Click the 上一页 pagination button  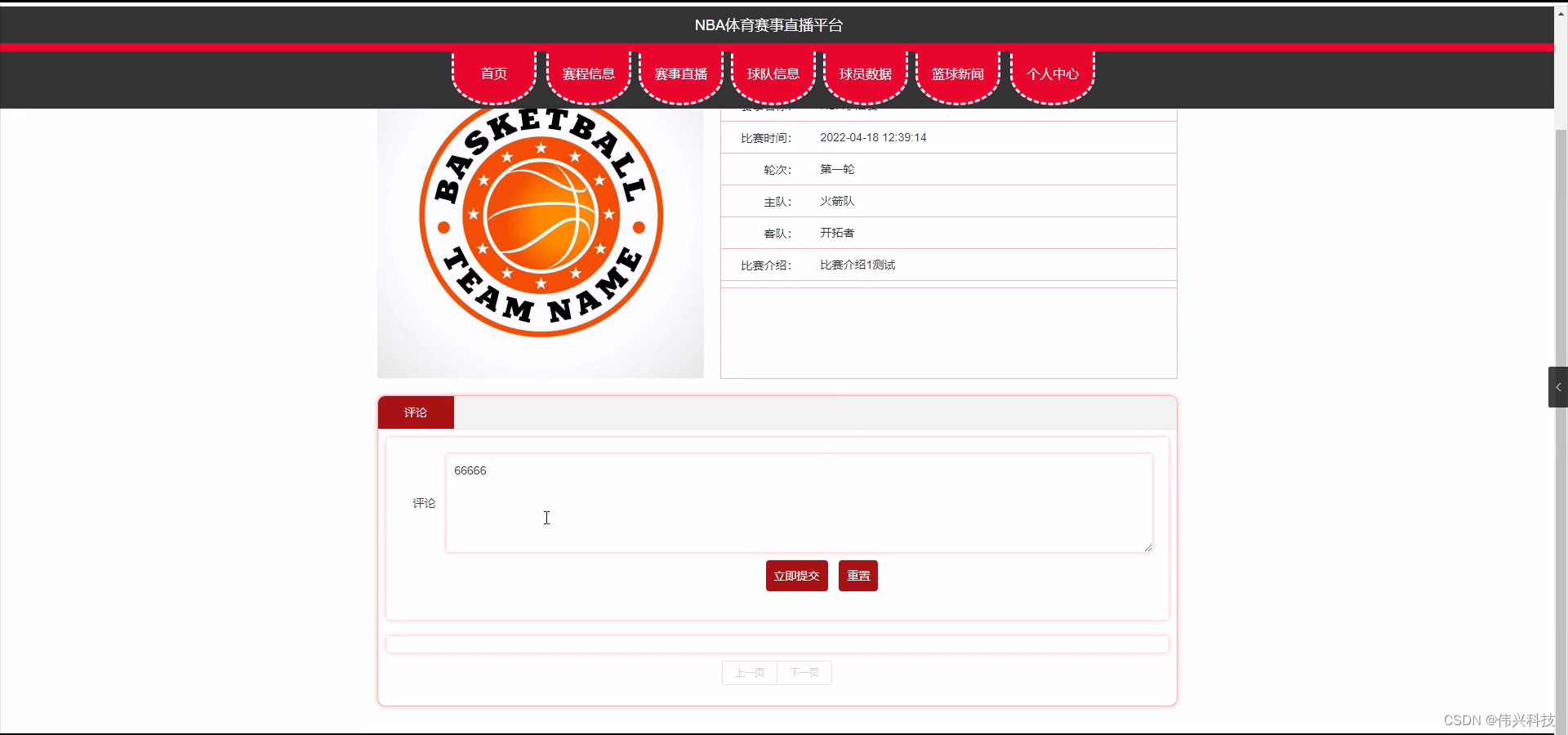pyautogui.click(x=748, y=672)
